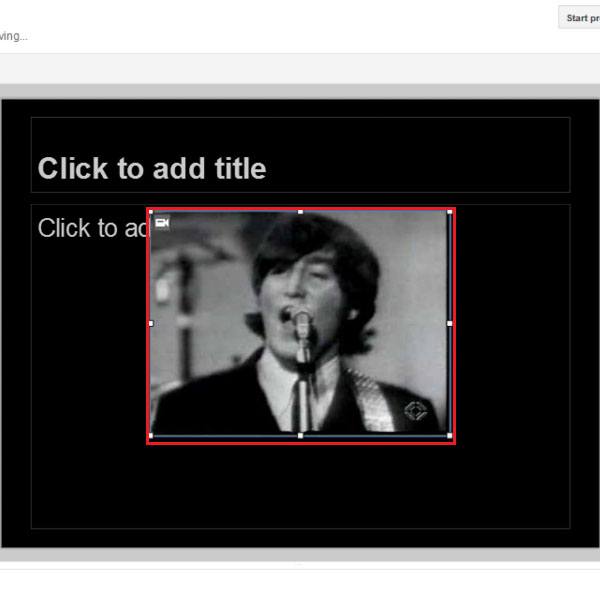Select the middle-right handle of the video
The height and width of the screenshot is (600, 600).
(x=450, y=324)
